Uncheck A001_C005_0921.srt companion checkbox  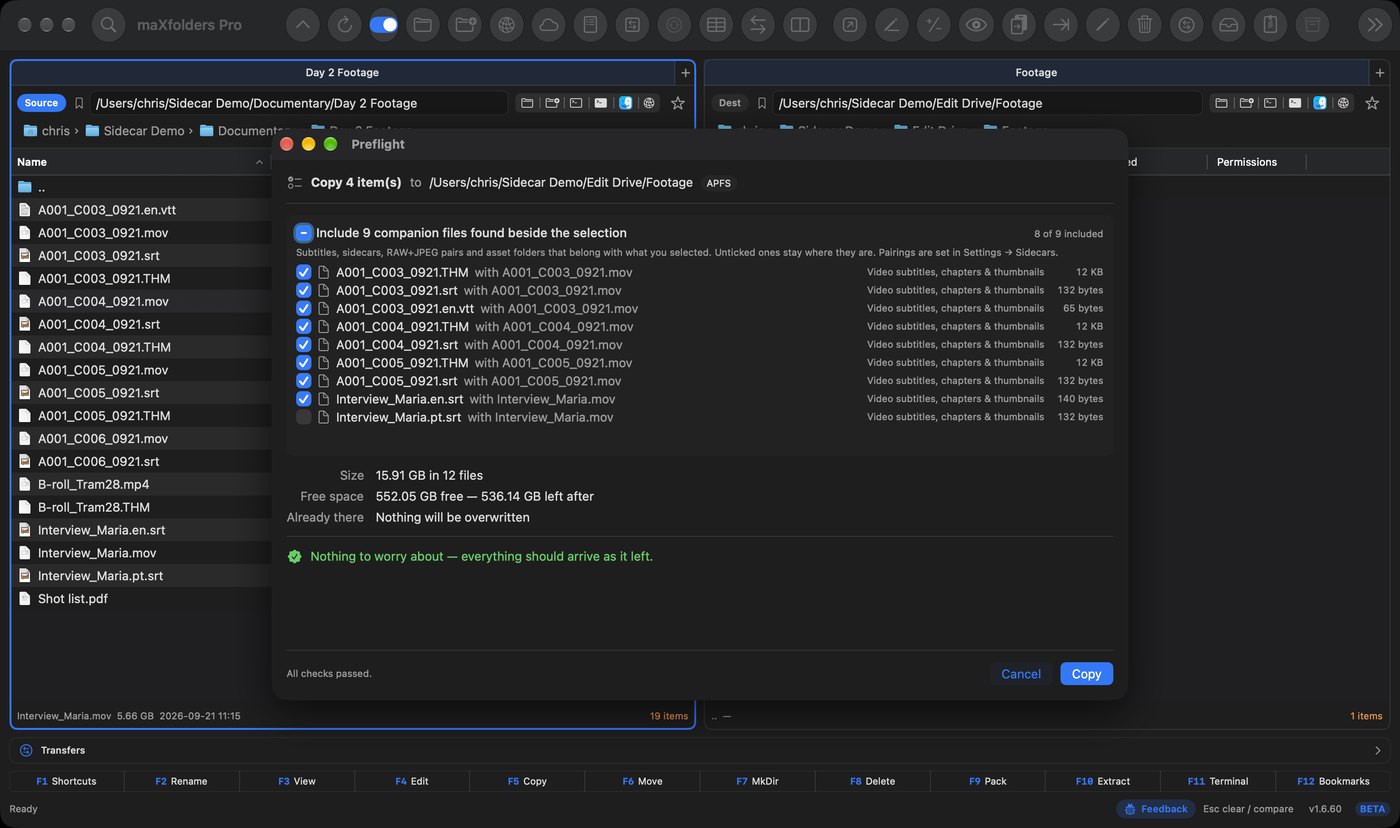point(304,381)
